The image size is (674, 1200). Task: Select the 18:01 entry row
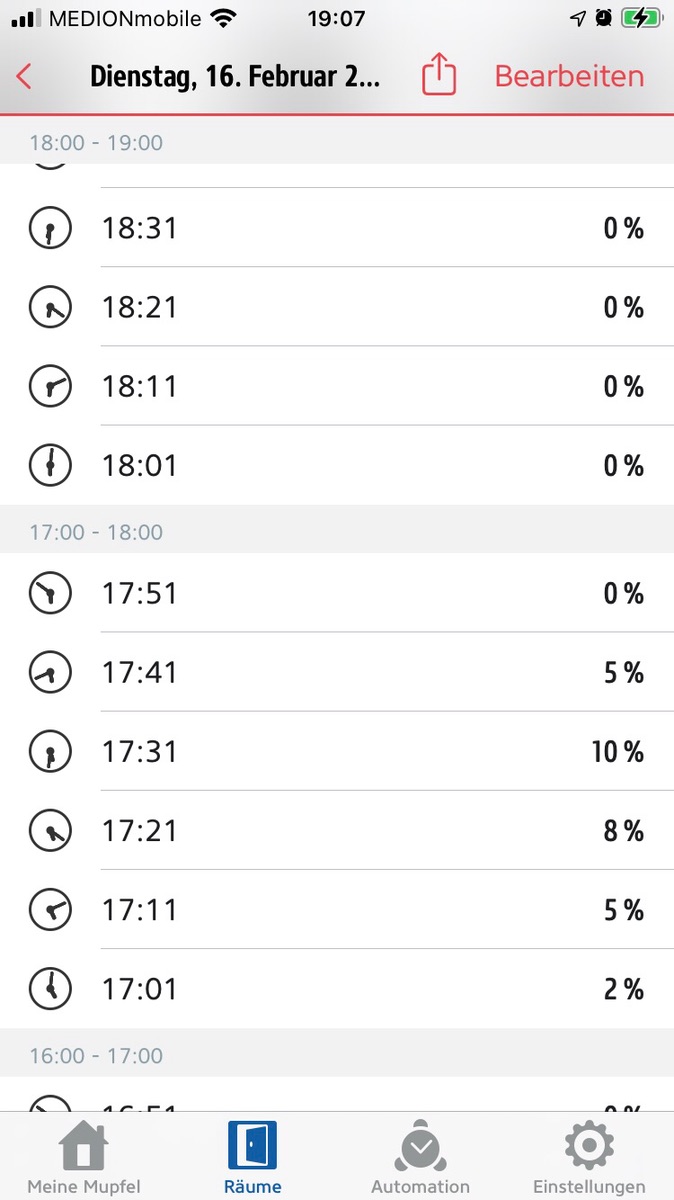click(337, 466)
